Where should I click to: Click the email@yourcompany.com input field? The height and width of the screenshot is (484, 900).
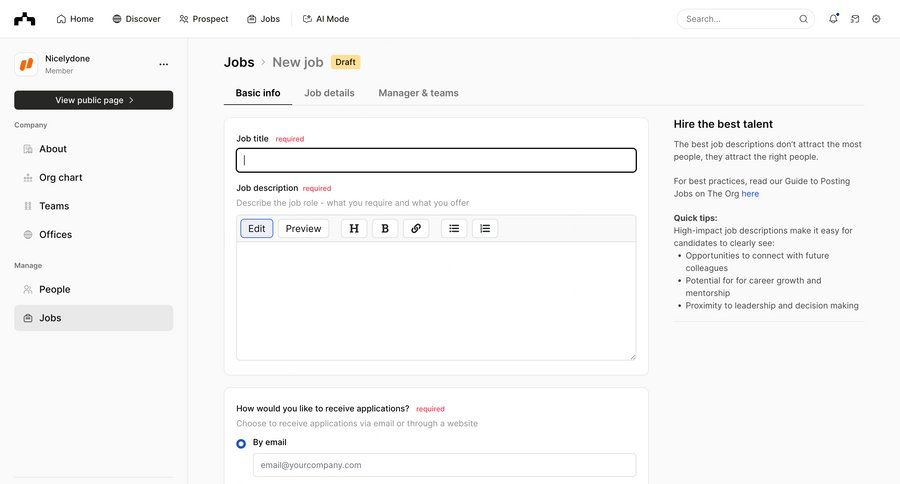(444, 465)
